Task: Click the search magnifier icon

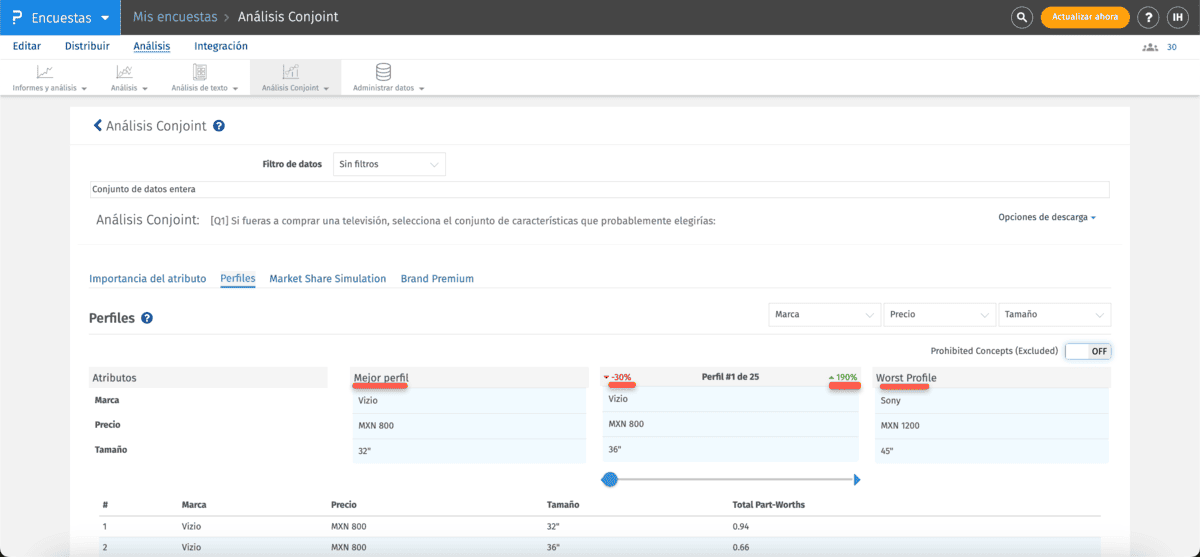Action: (1021, 17)
